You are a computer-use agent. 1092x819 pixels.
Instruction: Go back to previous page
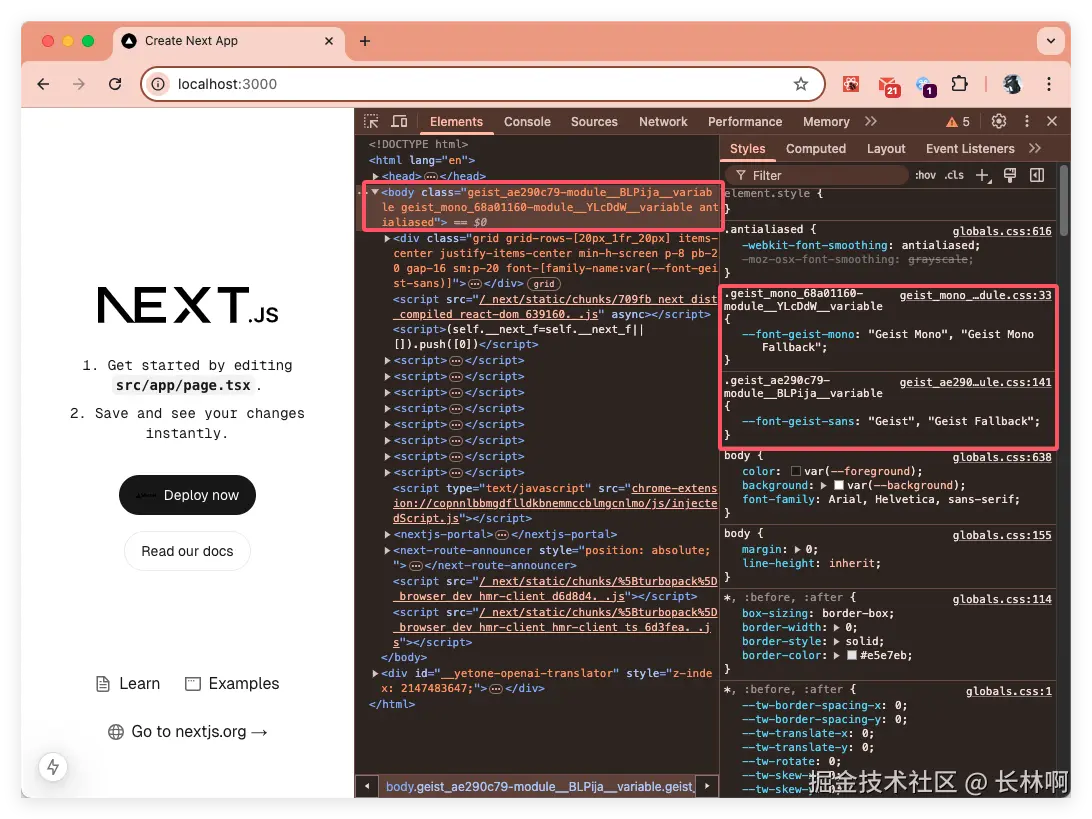click(43, 84)
